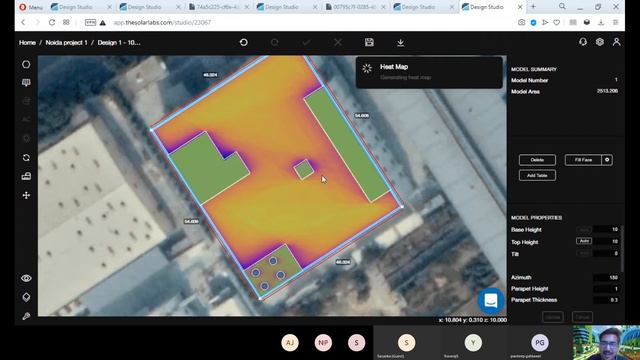Open the Opera Menu button
The width and height of the screenshot is (640, 360).
[31, 7]
